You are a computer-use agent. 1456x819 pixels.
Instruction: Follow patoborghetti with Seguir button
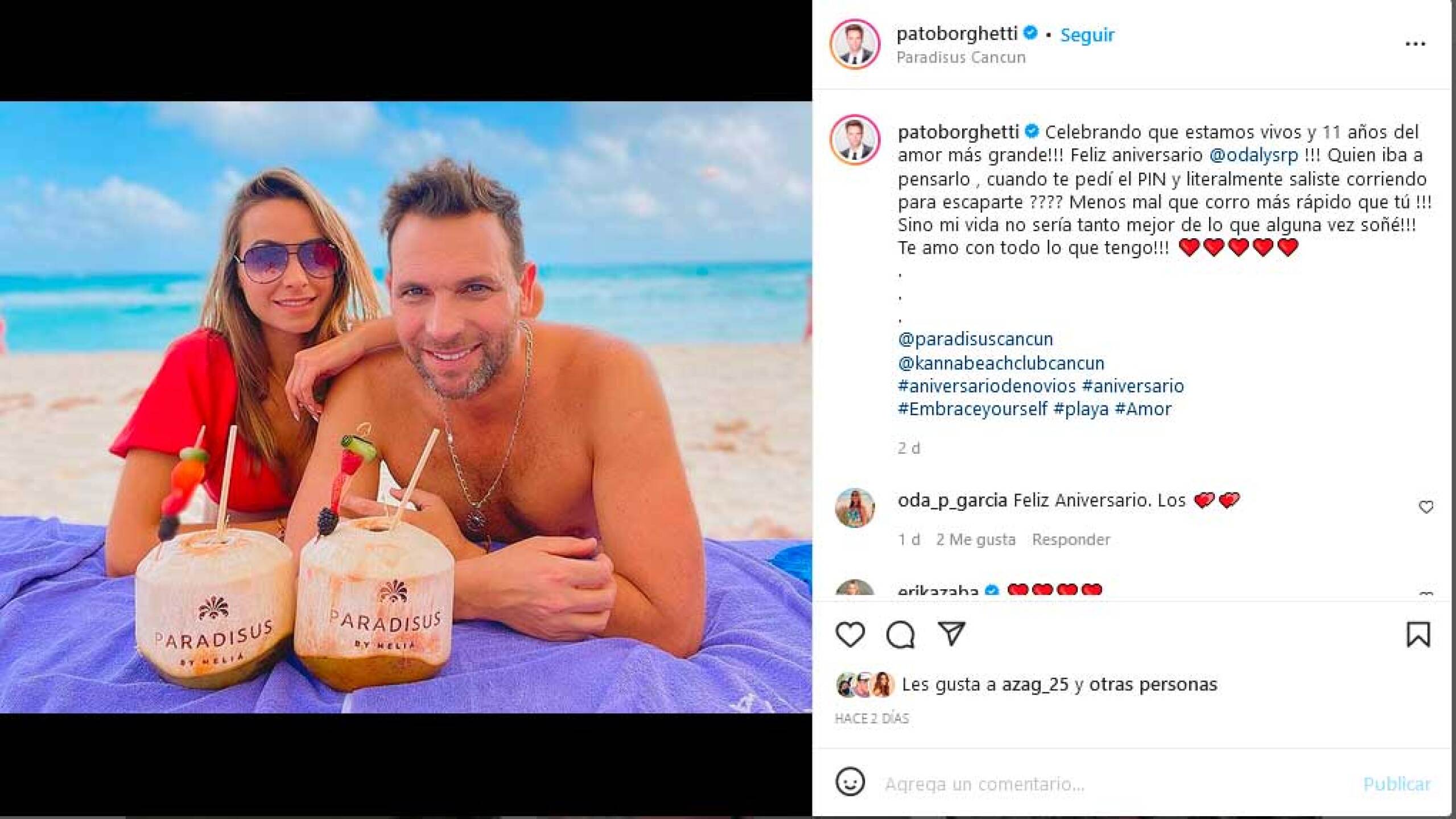[1087, 35]
